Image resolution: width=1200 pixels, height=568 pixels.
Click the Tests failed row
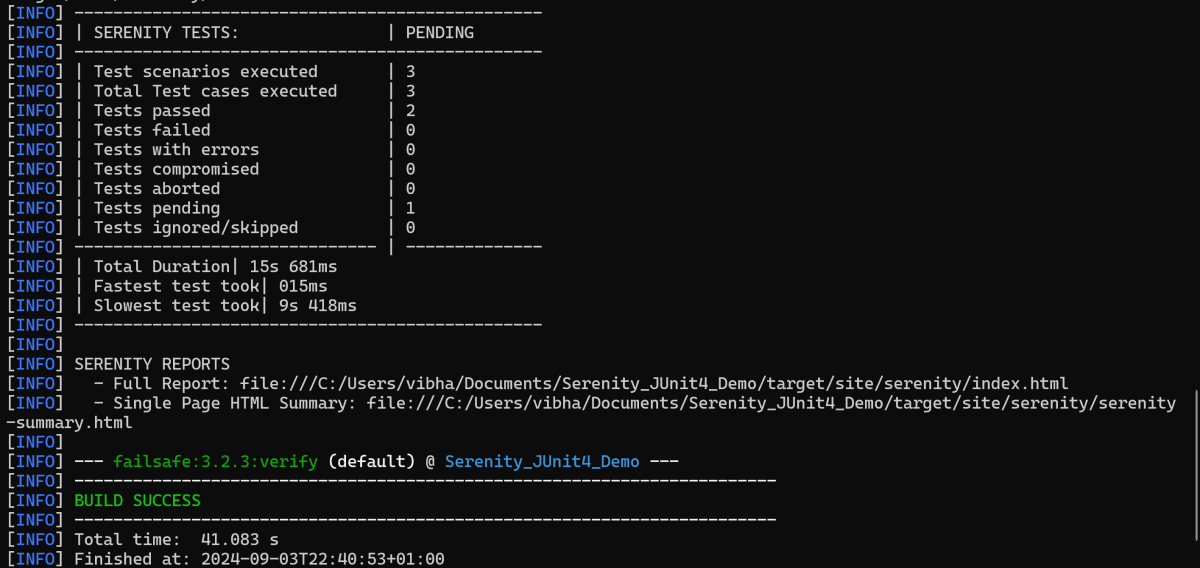point(152,130)
